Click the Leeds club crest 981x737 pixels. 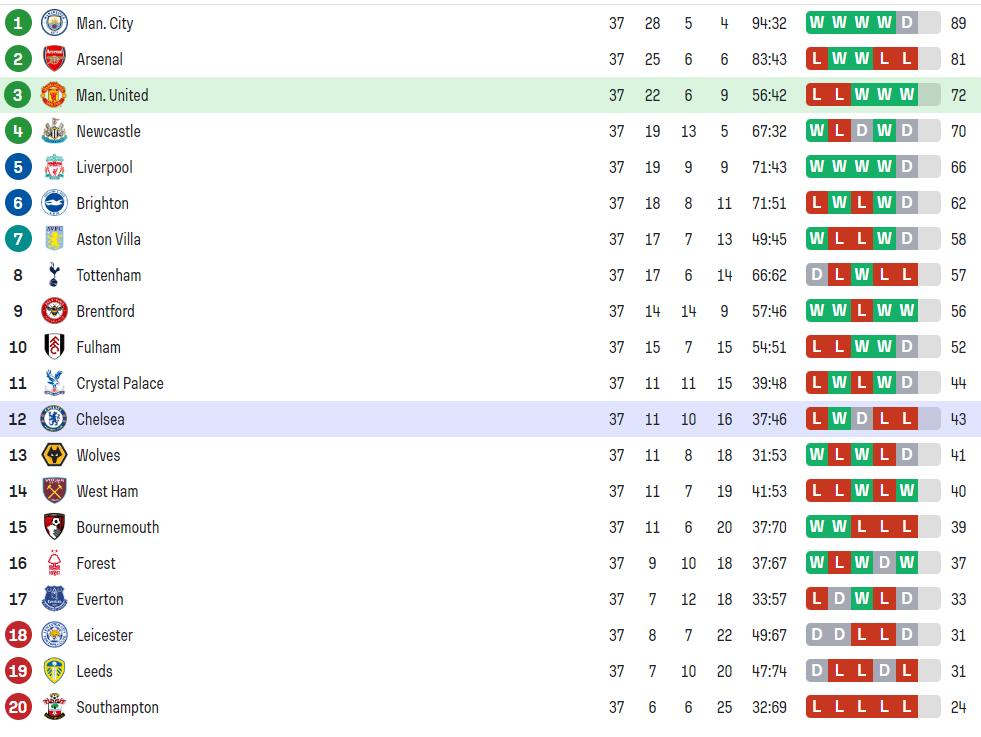click(54, 671)
